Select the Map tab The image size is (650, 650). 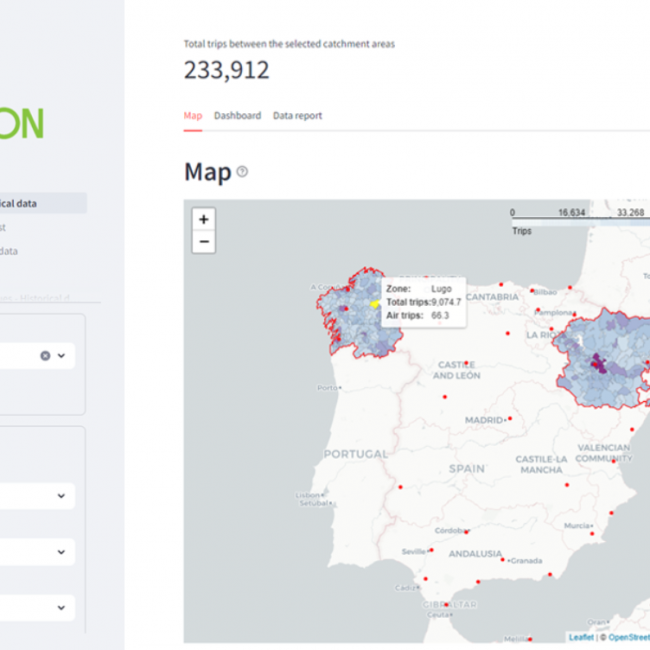click(192, 116)
